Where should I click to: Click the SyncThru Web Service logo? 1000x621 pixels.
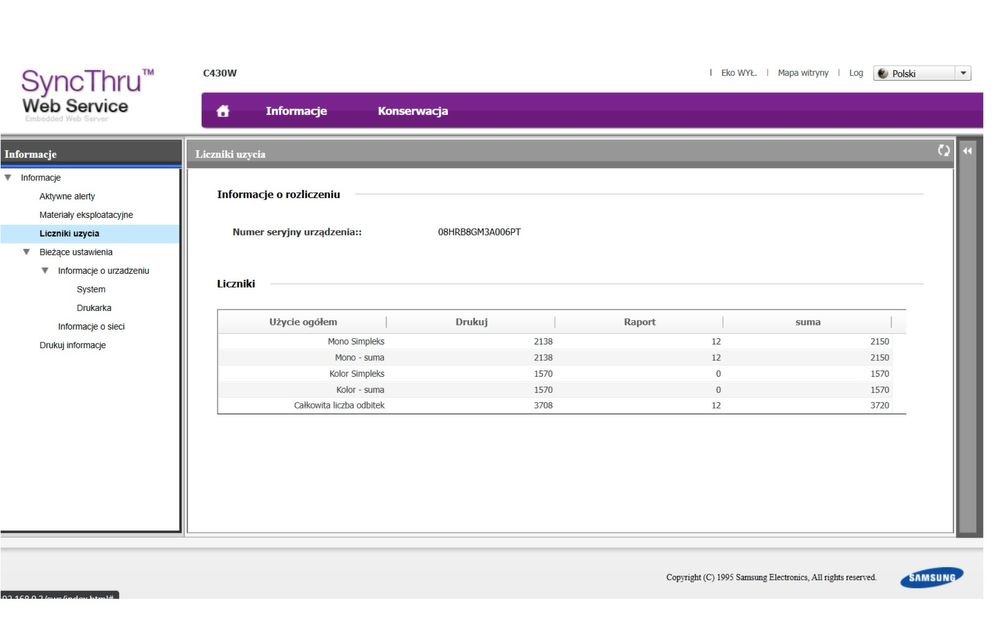pos(86,95)
